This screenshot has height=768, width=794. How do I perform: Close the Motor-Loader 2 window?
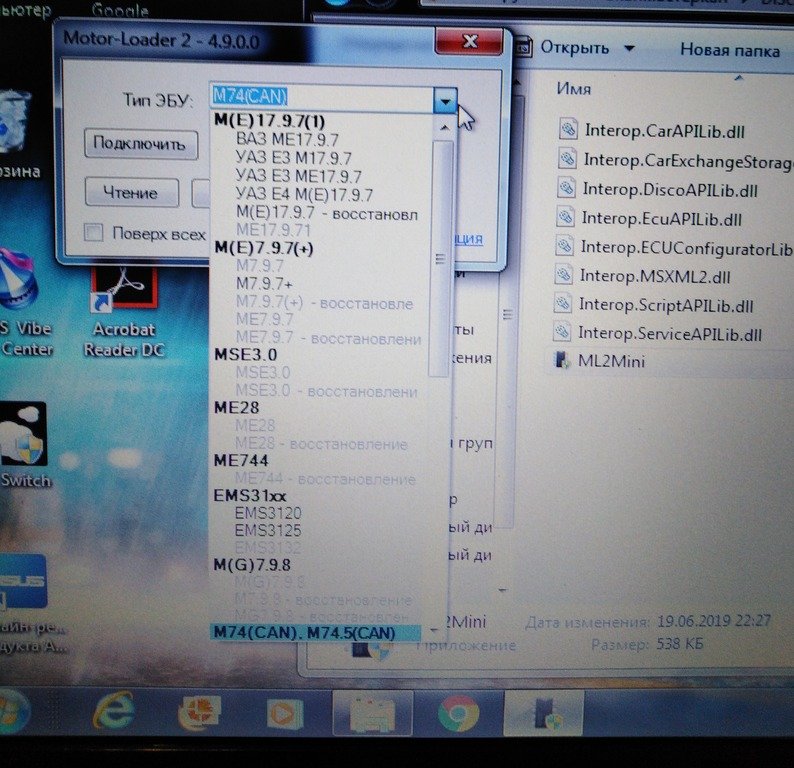point(469,41)
